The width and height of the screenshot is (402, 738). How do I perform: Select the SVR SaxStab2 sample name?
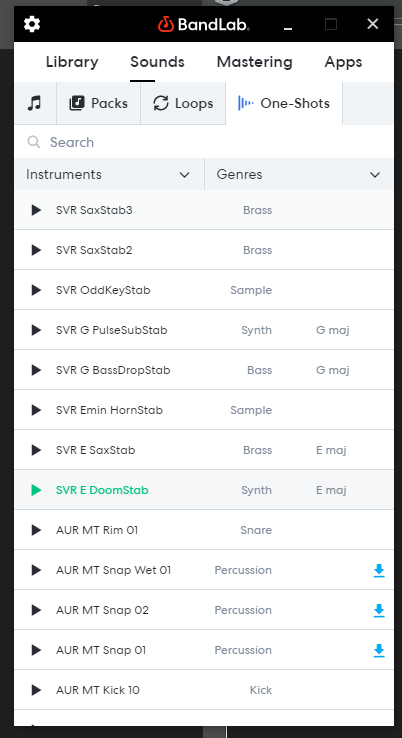pyautogui.click(x=94, y=250)
